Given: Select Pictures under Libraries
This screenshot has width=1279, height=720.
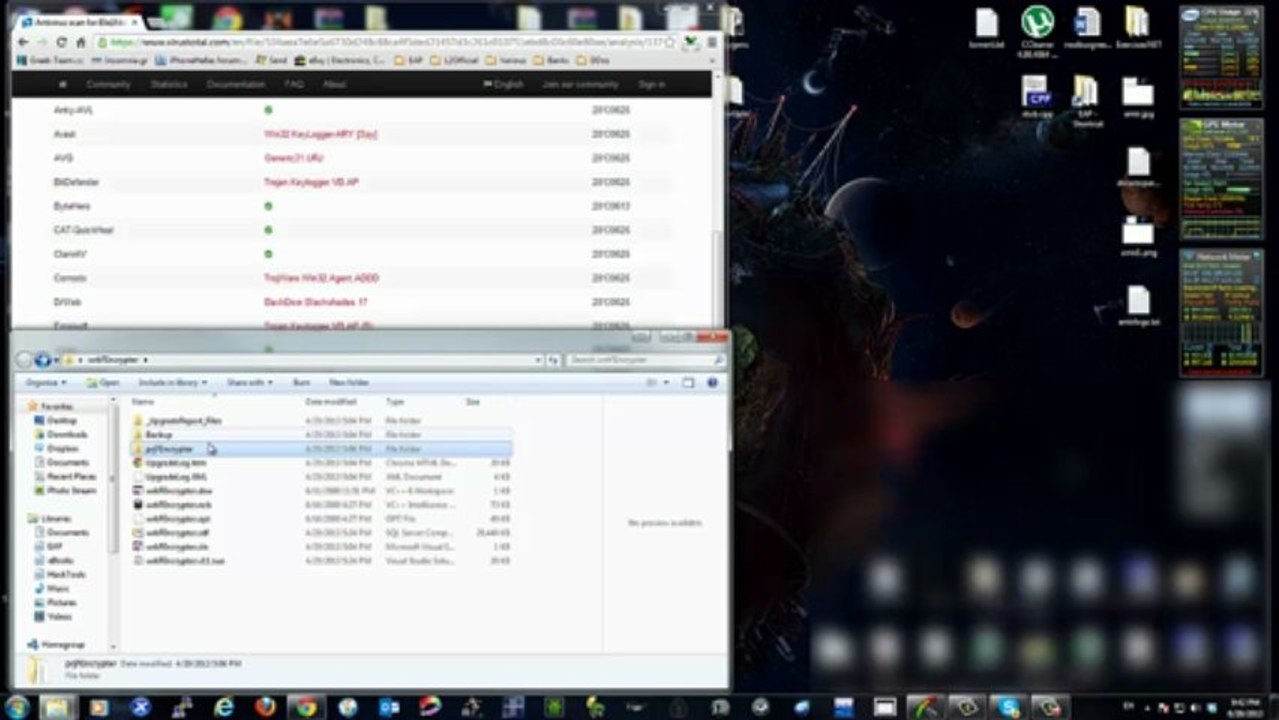Looking at the screenshot, I should (x=61, y=603).
